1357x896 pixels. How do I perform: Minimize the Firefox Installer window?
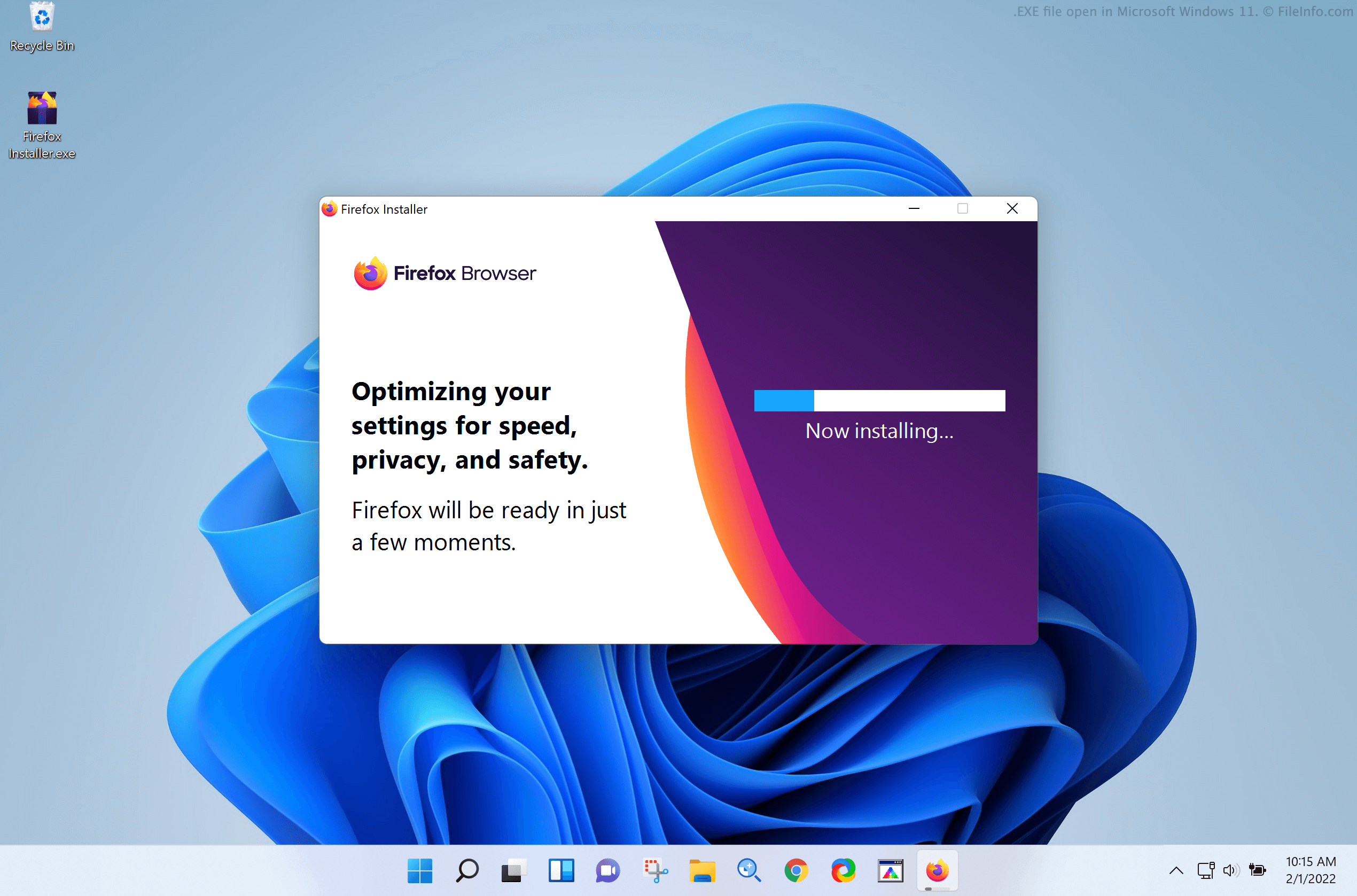click(x=914, y=208)
